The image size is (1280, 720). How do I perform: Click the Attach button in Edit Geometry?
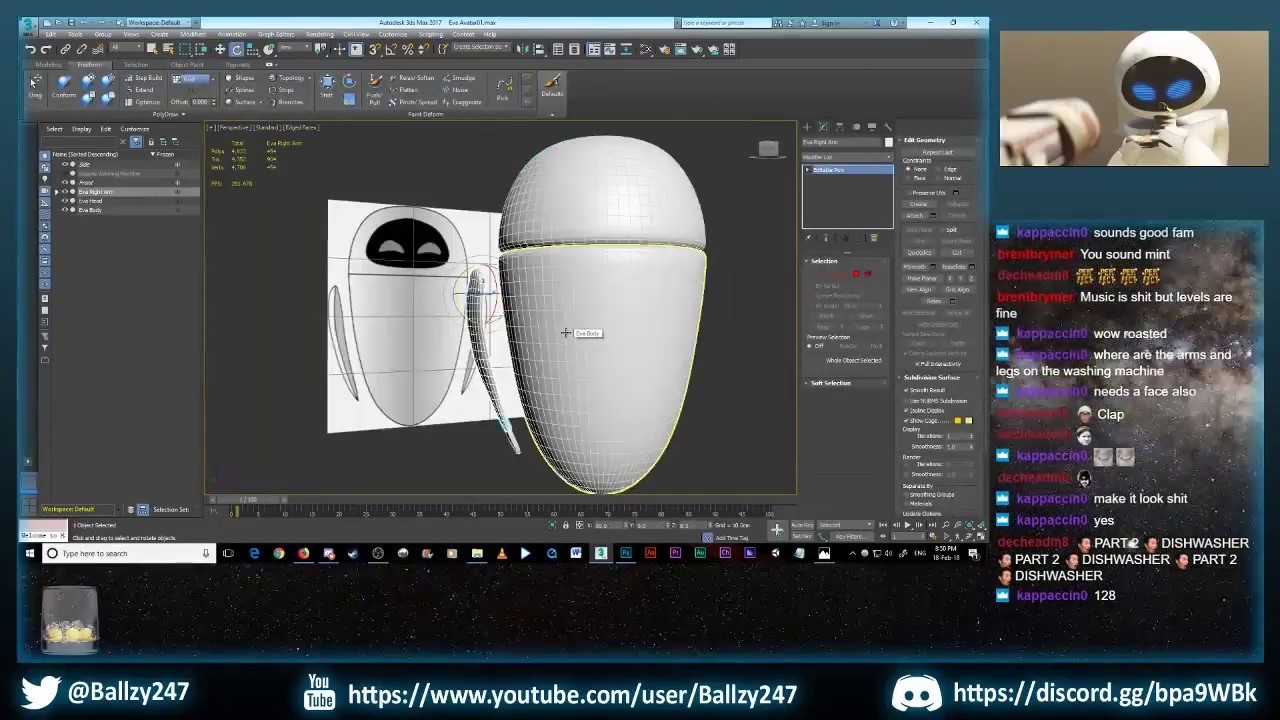coord(917,216)
